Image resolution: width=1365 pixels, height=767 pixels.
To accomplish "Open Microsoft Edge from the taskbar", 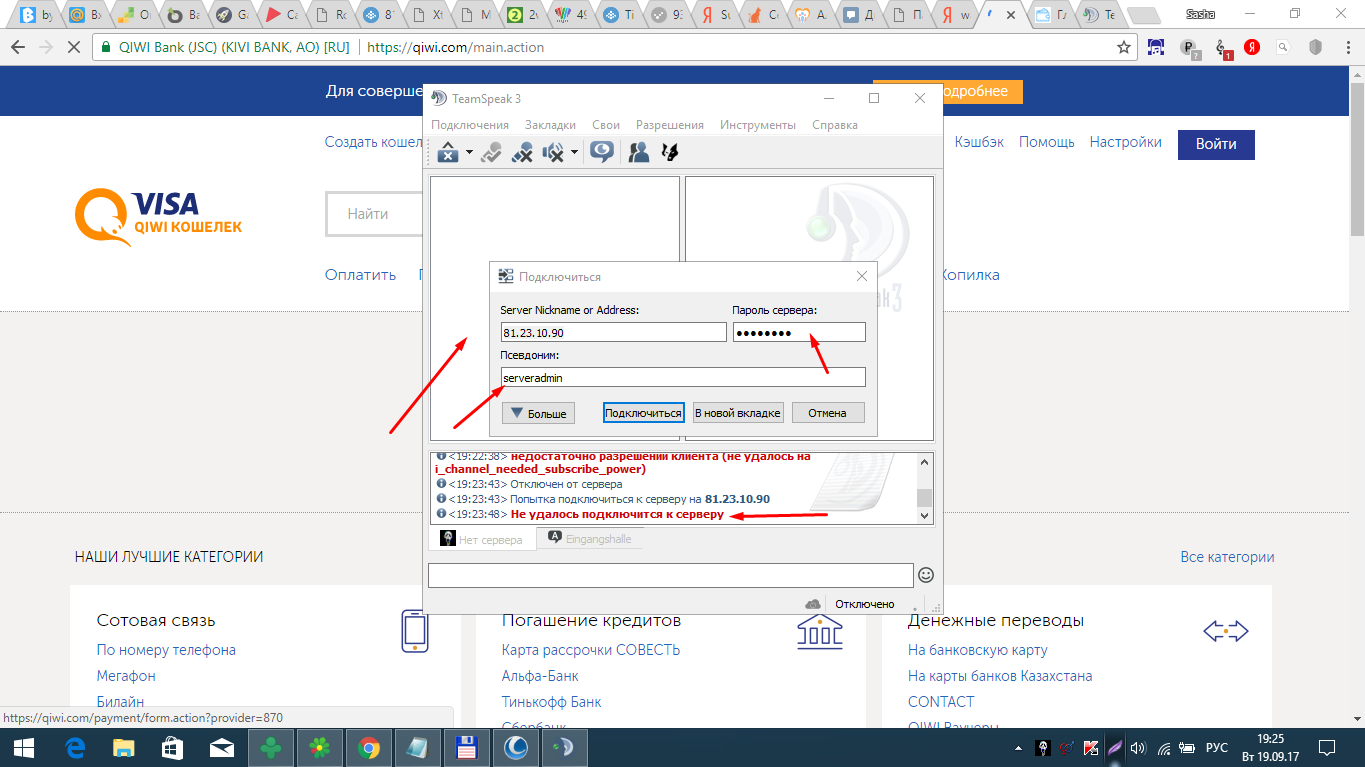I will pos(75,747).
